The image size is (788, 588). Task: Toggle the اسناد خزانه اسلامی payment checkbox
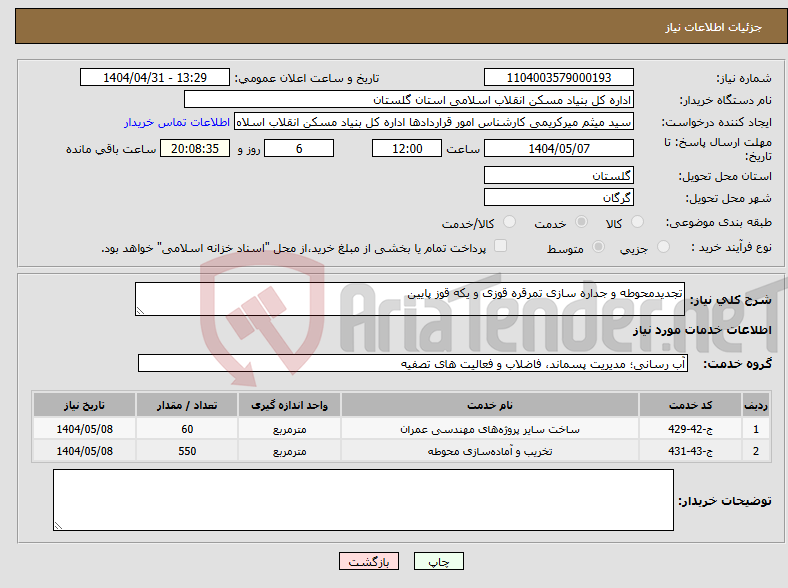click(501, 246)
